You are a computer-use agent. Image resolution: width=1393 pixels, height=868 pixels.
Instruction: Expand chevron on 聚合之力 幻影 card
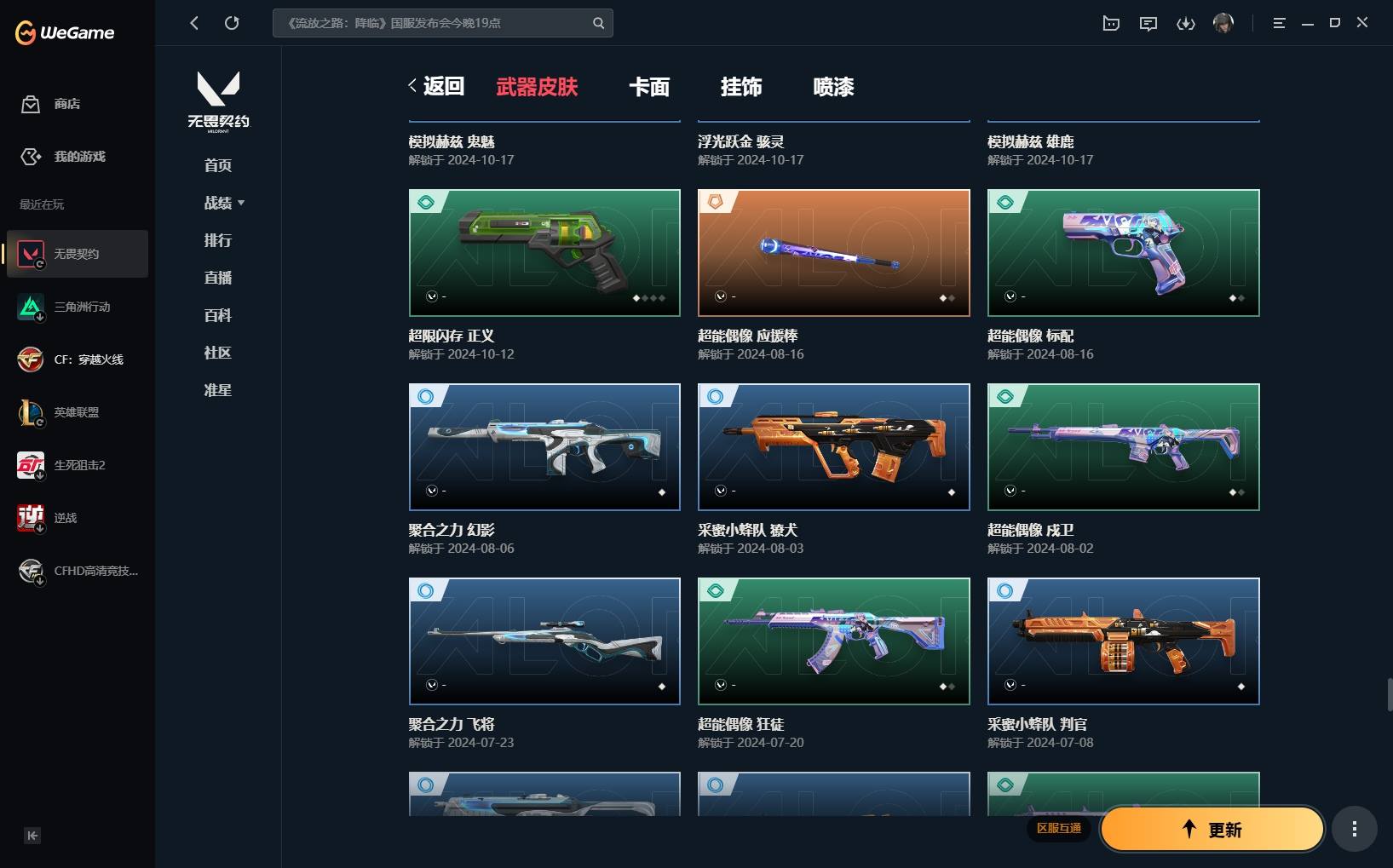click(432, 491)
